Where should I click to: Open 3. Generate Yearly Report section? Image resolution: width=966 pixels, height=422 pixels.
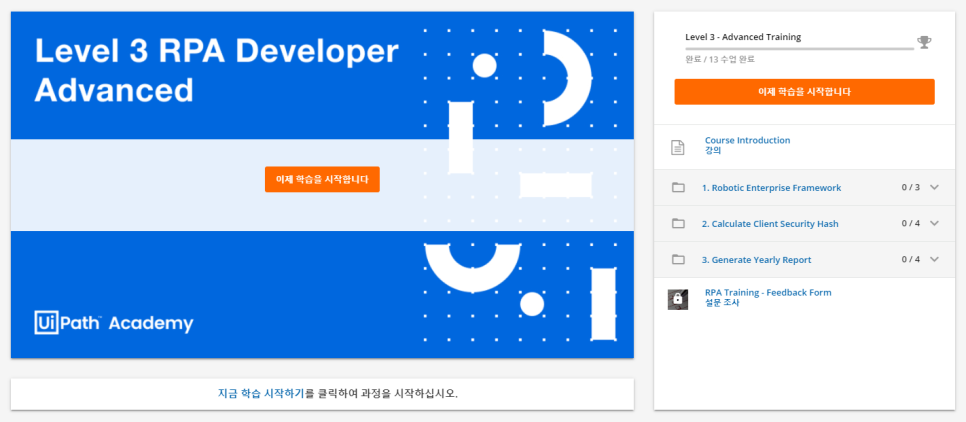coord(757,260)
